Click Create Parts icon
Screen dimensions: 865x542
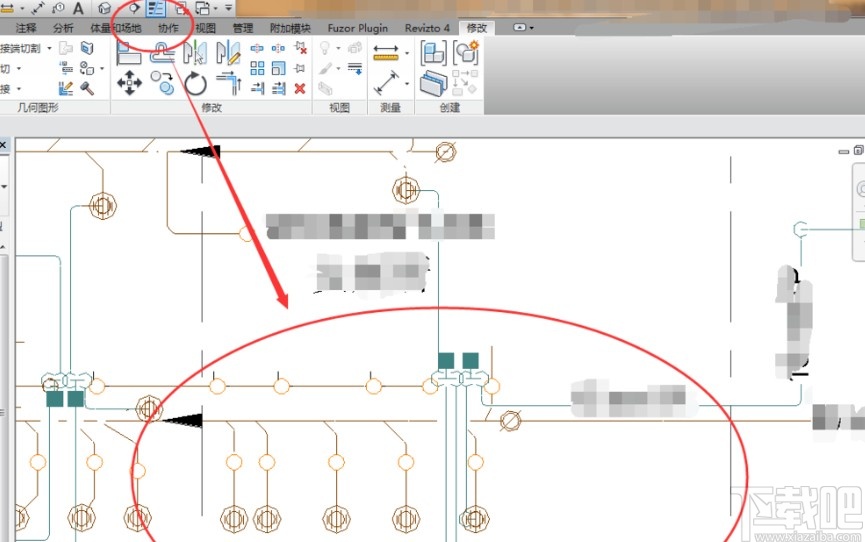pyautogui.click(x=433, y=83)
